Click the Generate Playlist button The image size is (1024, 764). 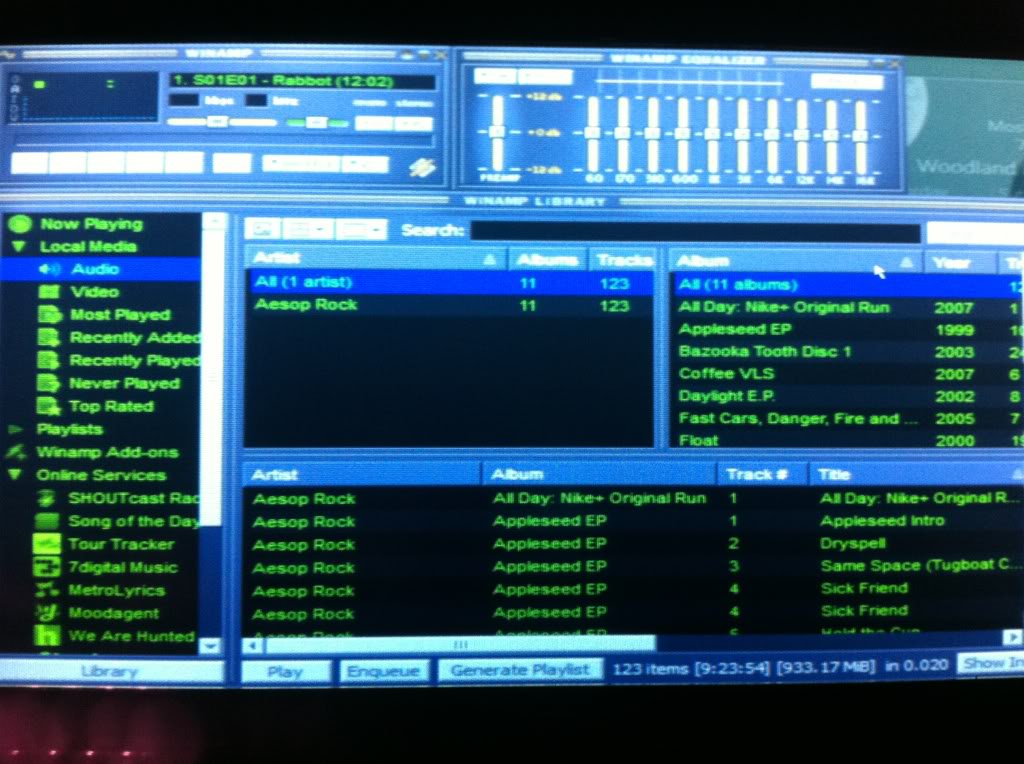coord(520,670)
